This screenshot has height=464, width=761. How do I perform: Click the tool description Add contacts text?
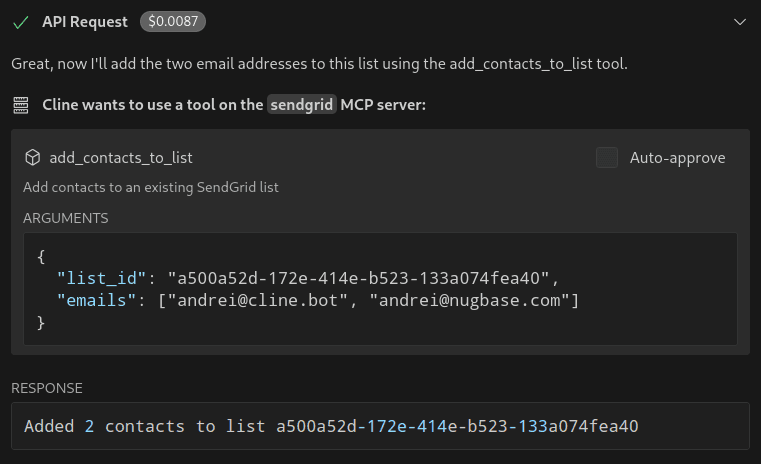point(151,187)
